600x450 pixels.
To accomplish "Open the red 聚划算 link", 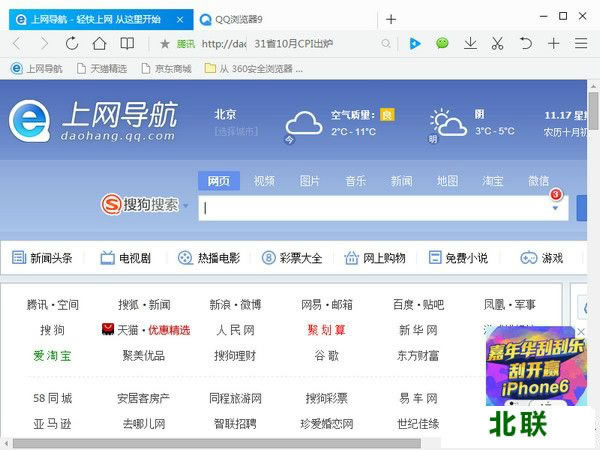I will (327, 330).
